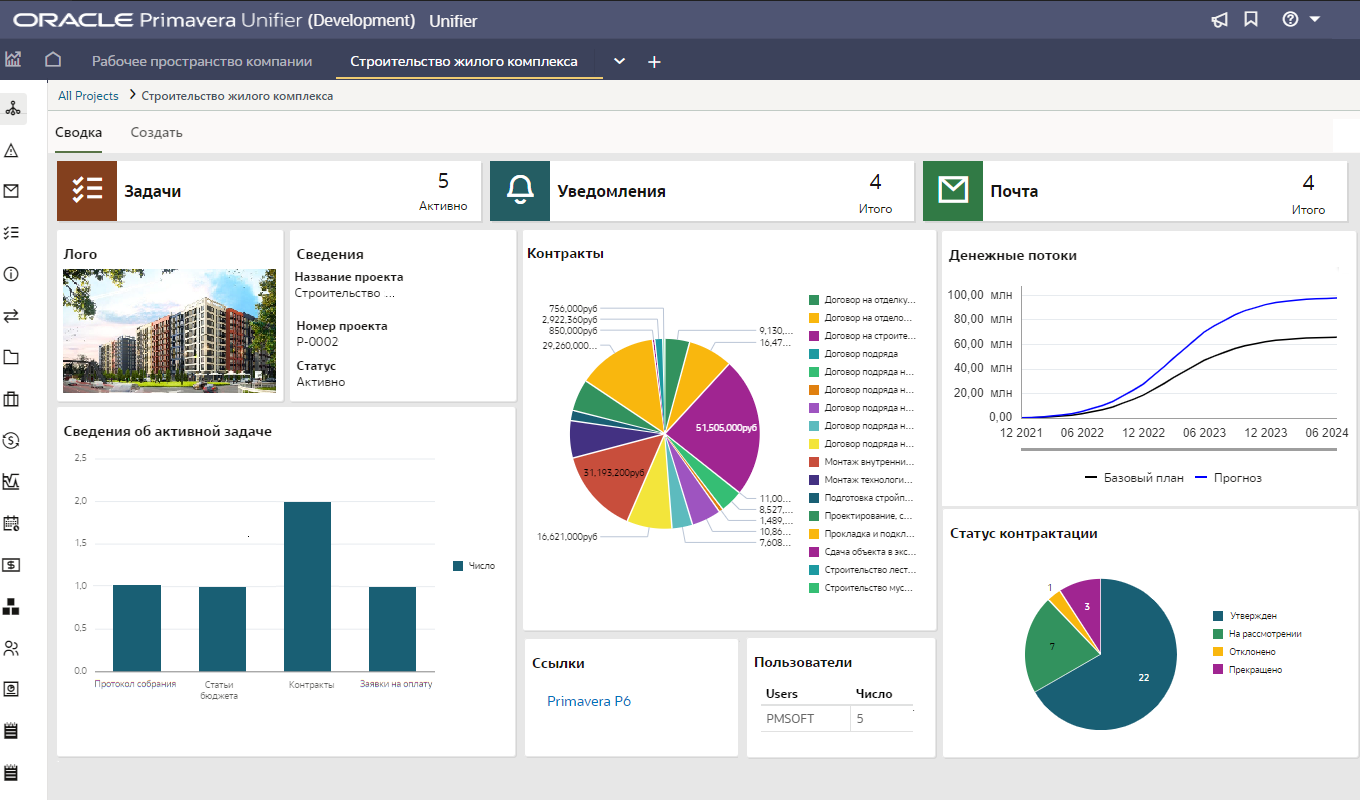1360x800 pixels.
Task: Go to the Home icon tab
Action: click(53, 61)
